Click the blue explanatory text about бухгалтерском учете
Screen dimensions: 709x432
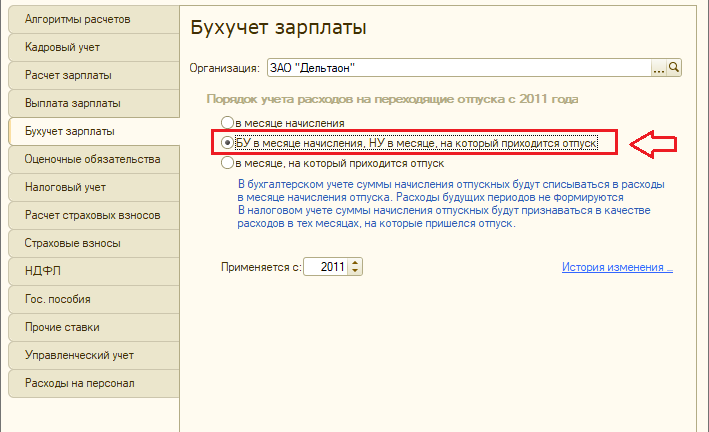(x=451, y=204)
